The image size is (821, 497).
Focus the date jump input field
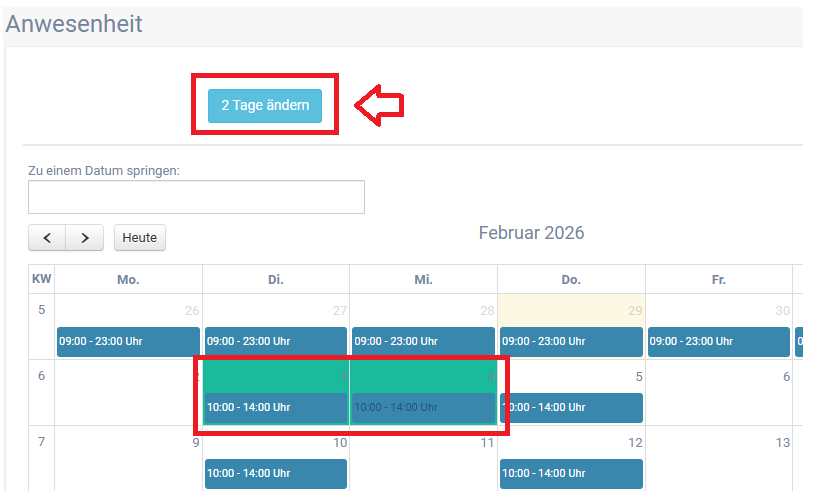(196, 197)
